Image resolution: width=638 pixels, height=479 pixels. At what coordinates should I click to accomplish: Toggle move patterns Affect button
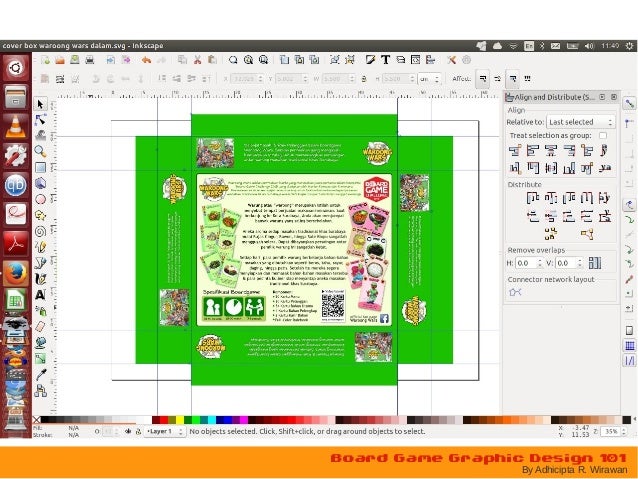[x=528, y=79]
